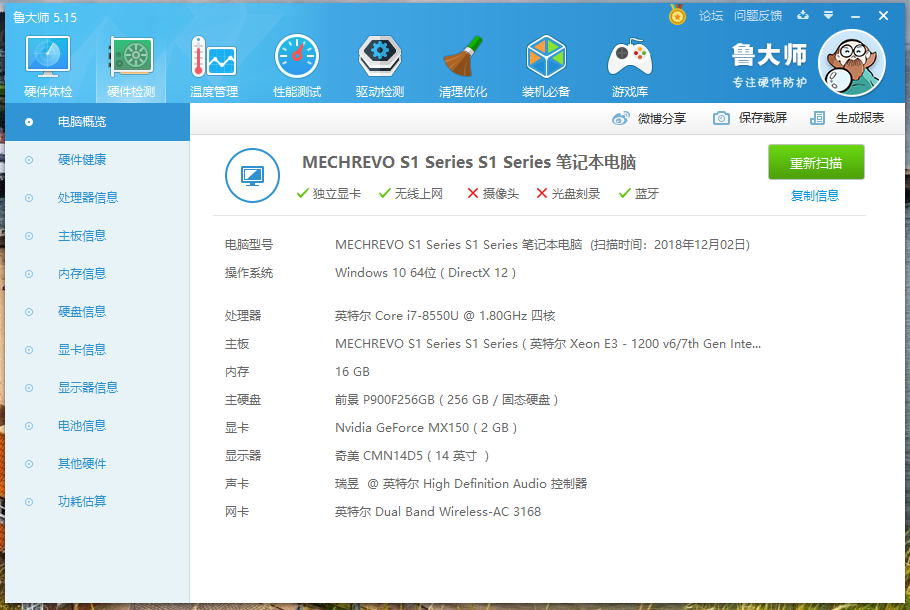Click the gold medal icon
Viewport: 910px width, 610px height.
click(677, 15)
